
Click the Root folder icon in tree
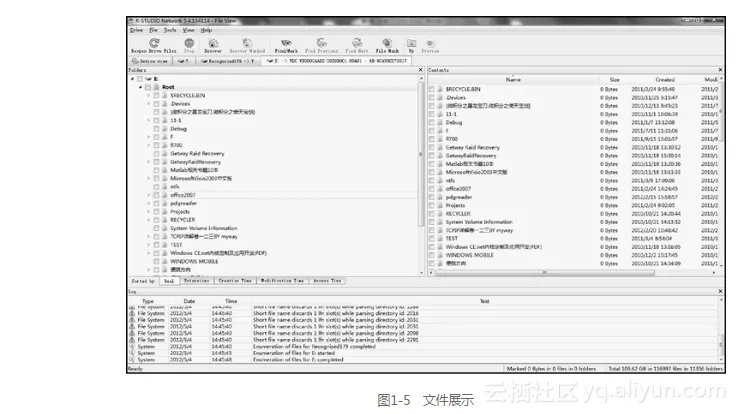(156, 87)
